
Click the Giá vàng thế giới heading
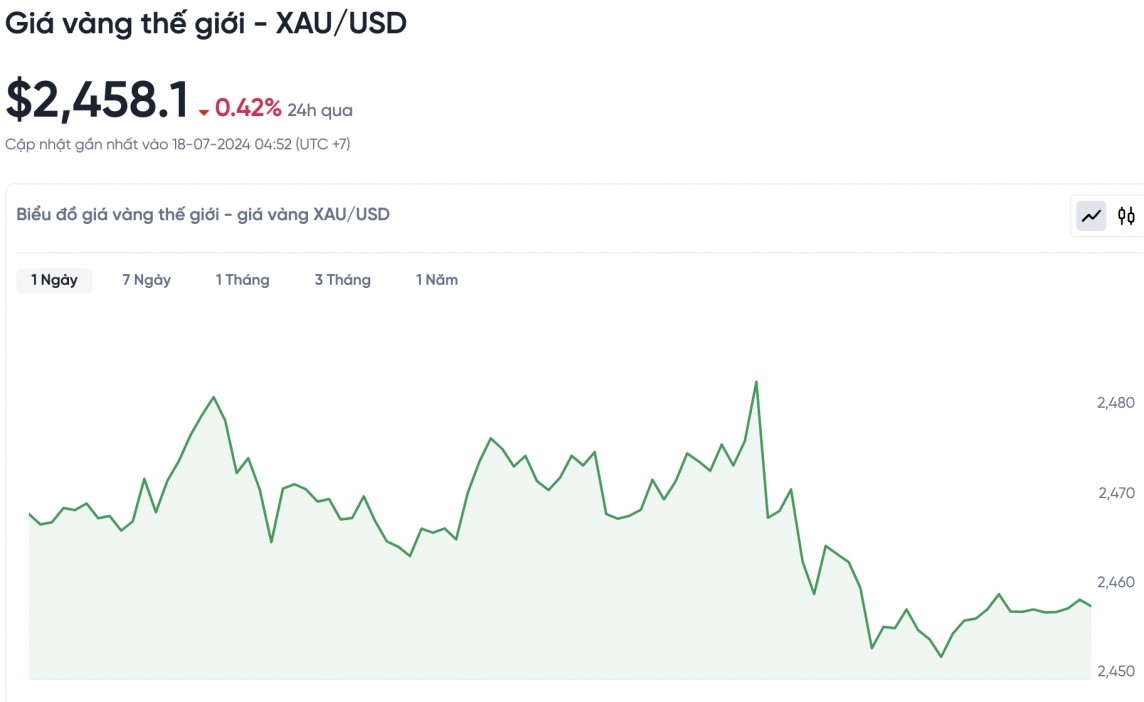pos(206,24)
